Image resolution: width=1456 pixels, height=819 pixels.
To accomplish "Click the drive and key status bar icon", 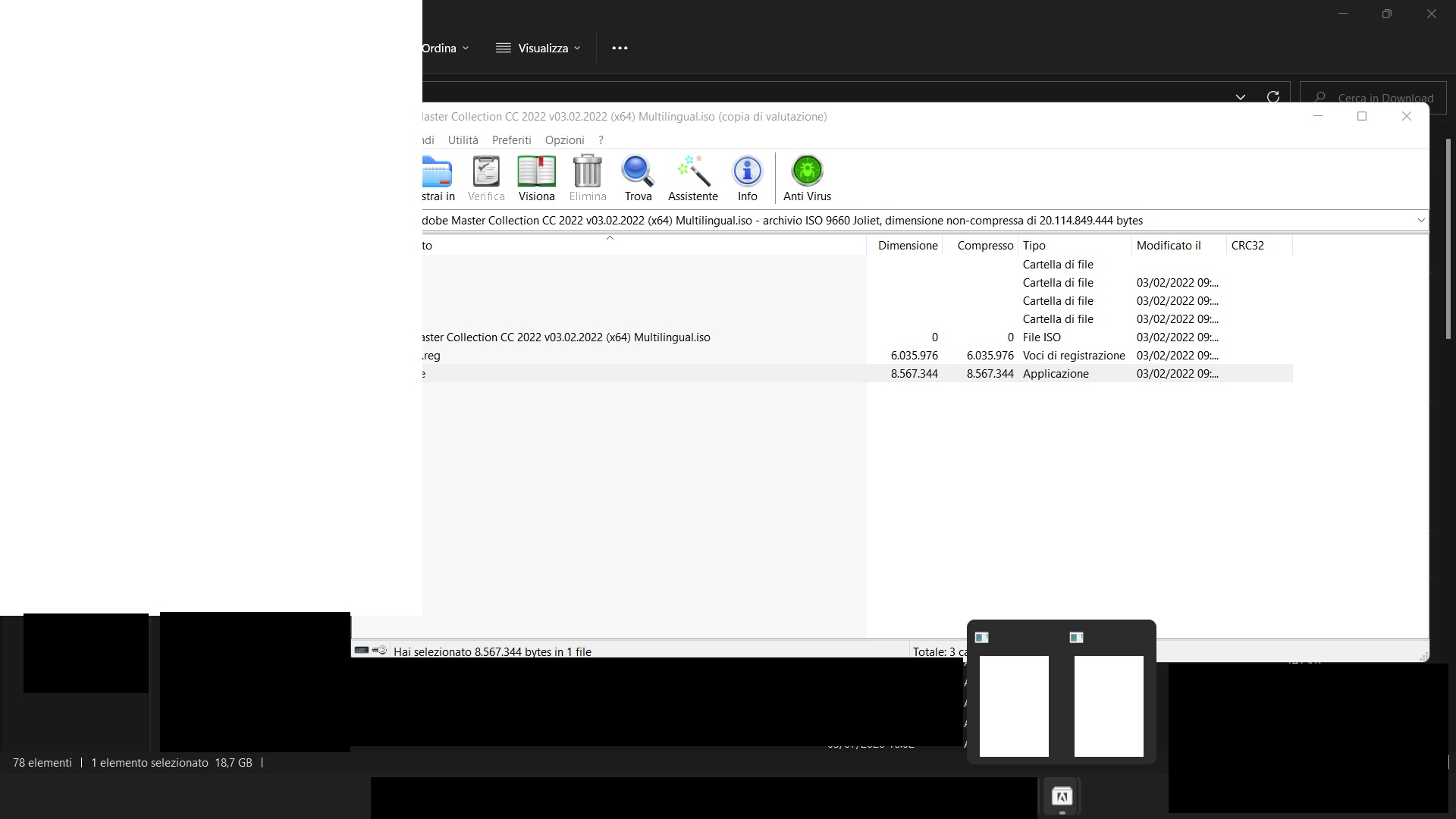I will click(371, 651).
